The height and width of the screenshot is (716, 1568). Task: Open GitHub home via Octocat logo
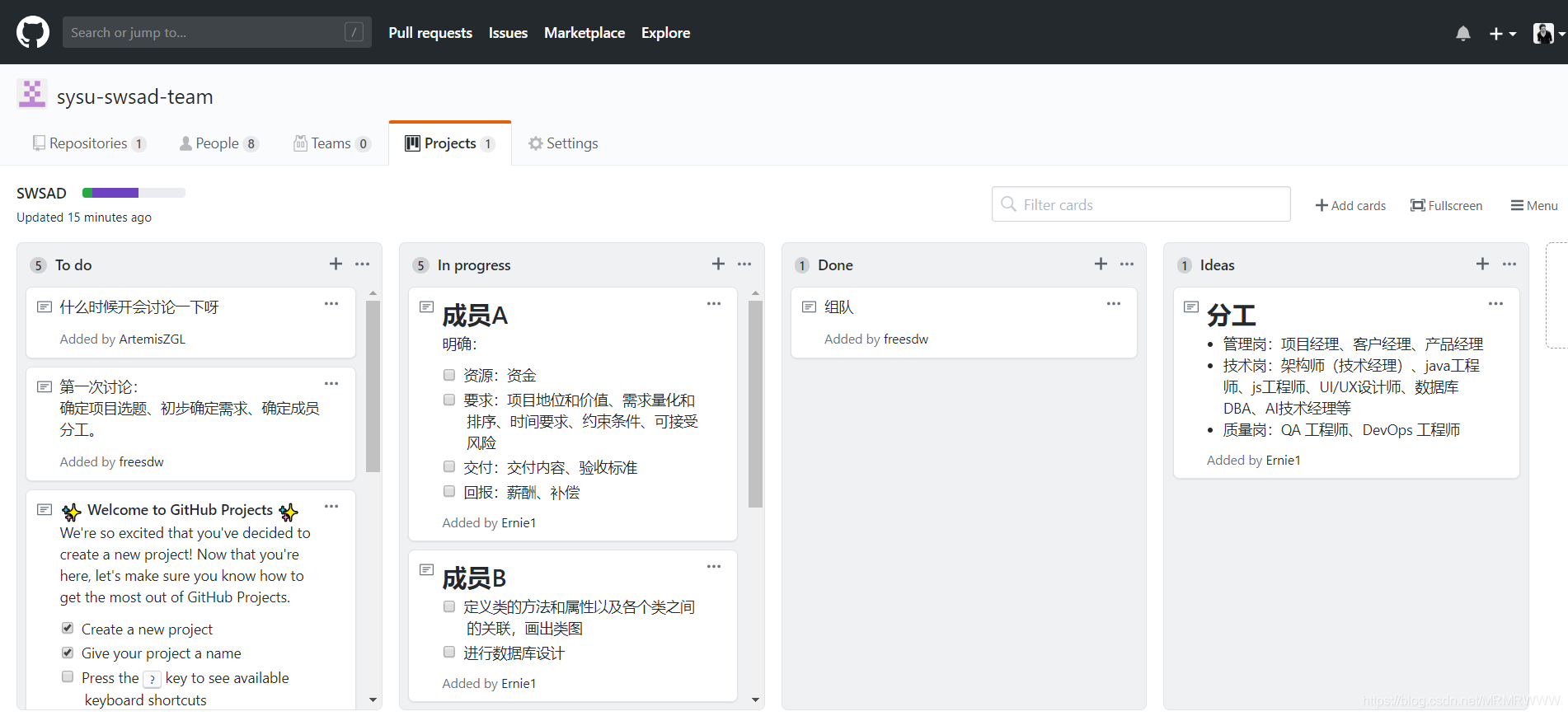(33, 32)
